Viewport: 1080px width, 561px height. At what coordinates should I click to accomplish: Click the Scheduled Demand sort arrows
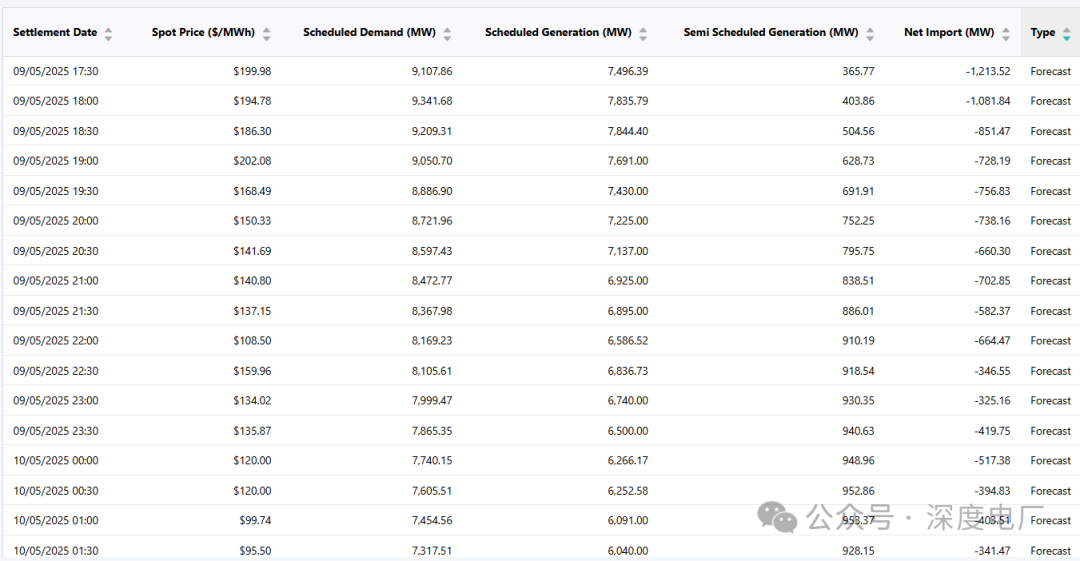(447, 34)
